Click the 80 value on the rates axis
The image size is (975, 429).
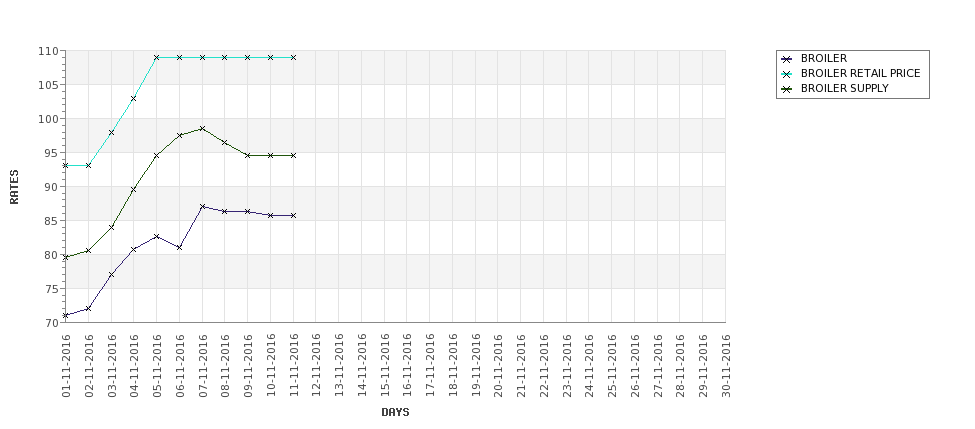click(53, 255)
